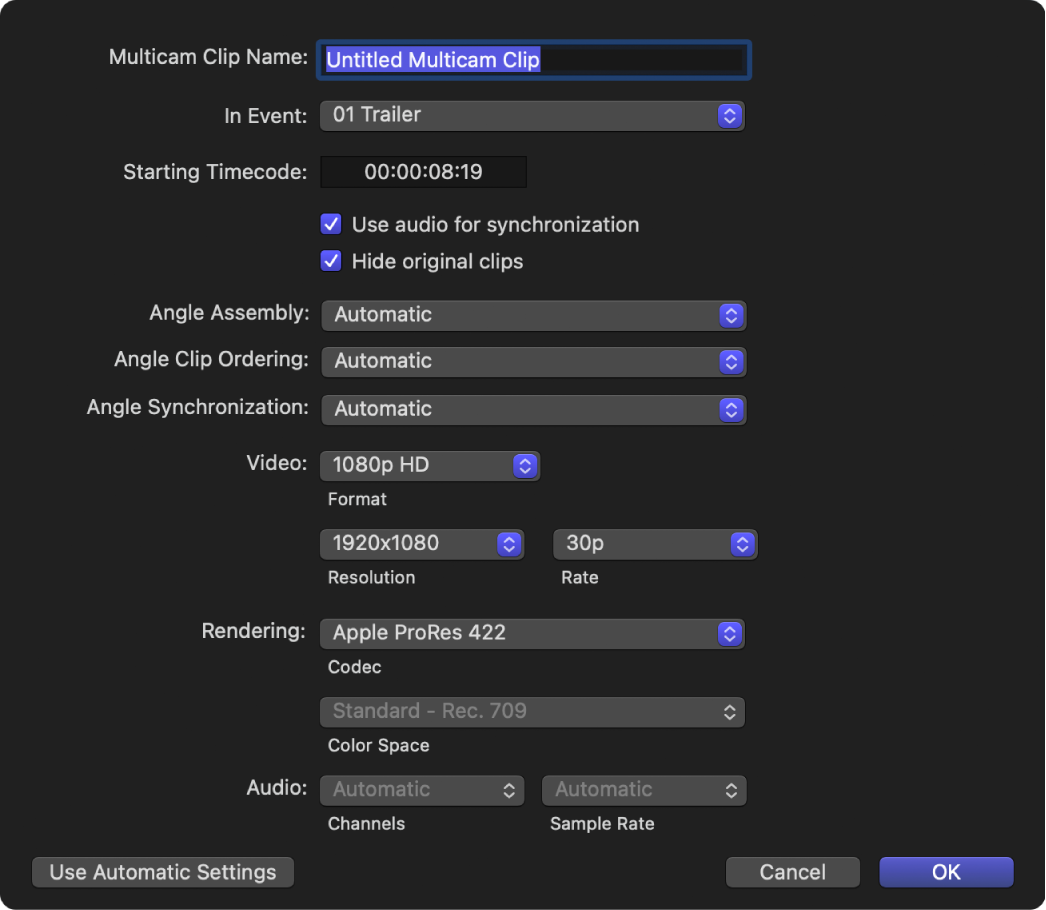Cancel the multicam clip creation

[792, 871]
